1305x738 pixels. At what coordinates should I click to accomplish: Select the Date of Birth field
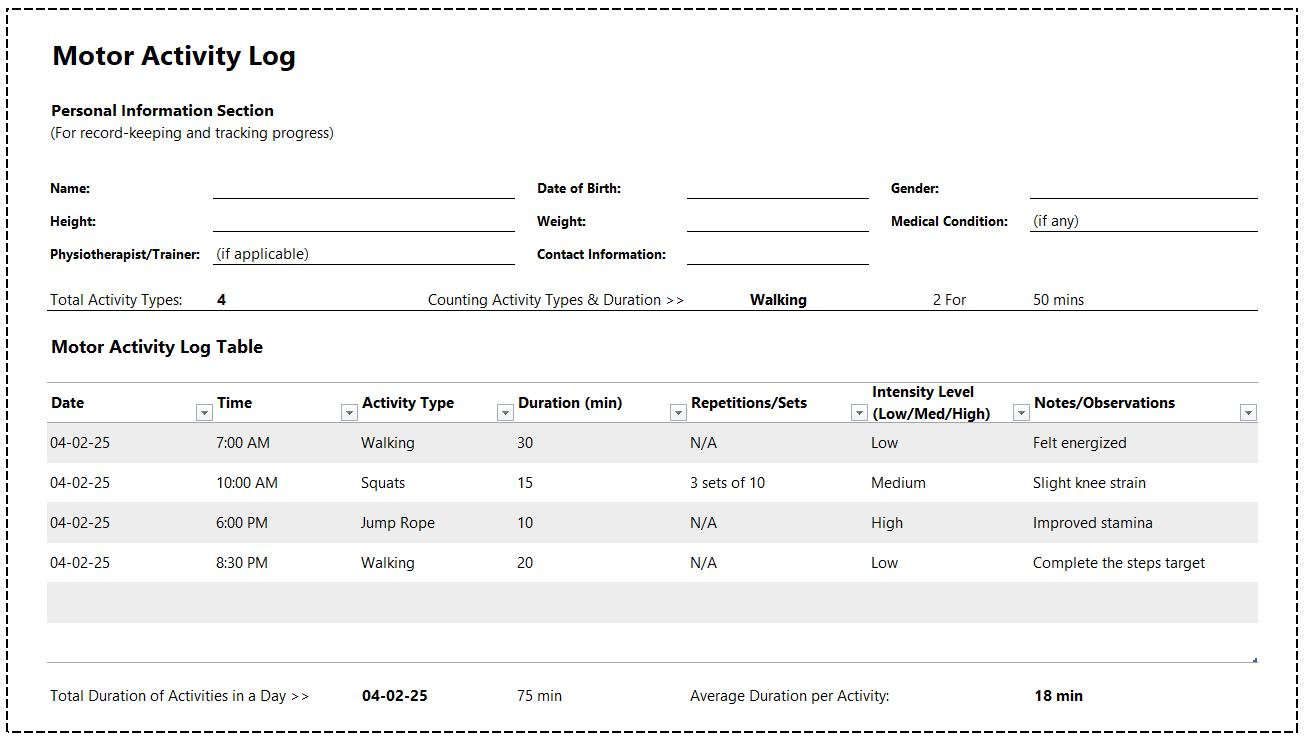(x=777, y=188)
